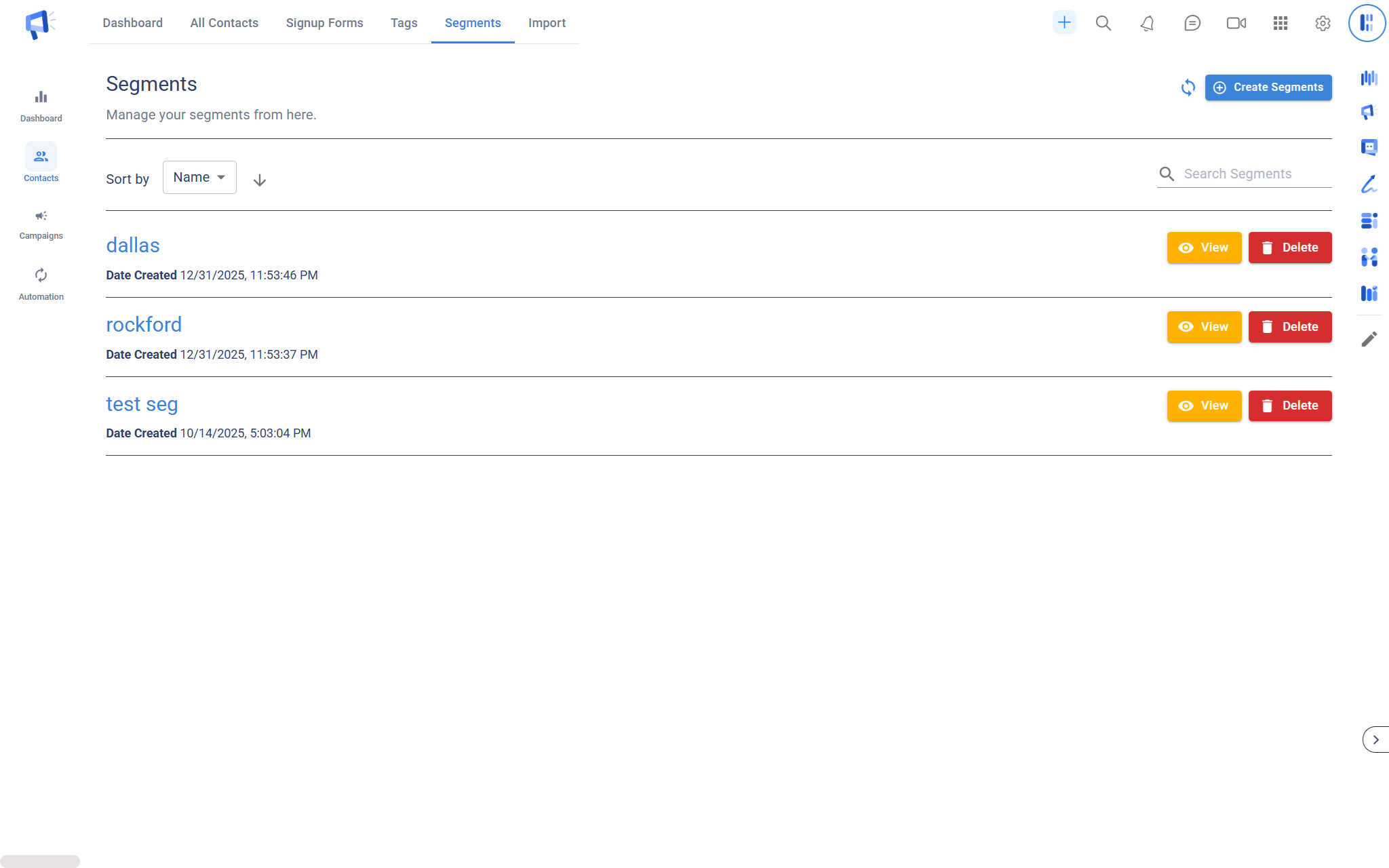
Task: Click the refresh segments icon
Action: [1188, 87]
